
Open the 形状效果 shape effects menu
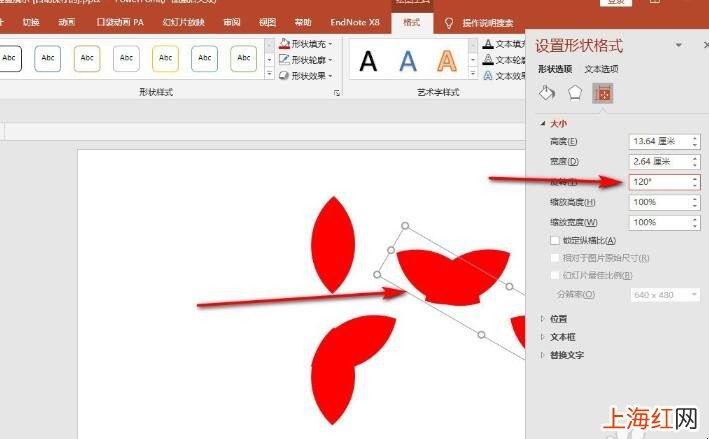pos(306,76)
